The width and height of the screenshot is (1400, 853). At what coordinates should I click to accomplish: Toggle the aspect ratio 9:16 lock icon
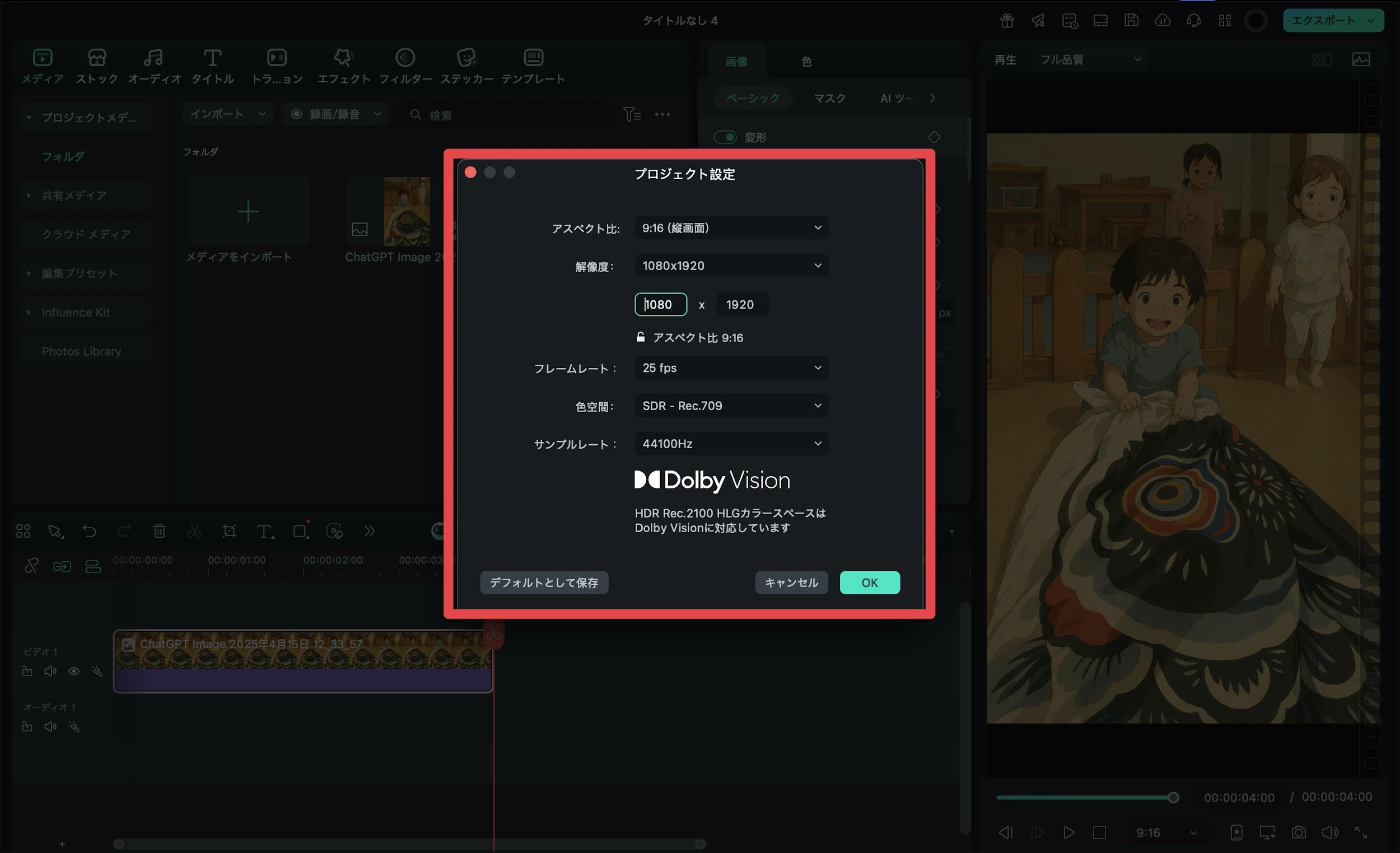click(640, 337)
